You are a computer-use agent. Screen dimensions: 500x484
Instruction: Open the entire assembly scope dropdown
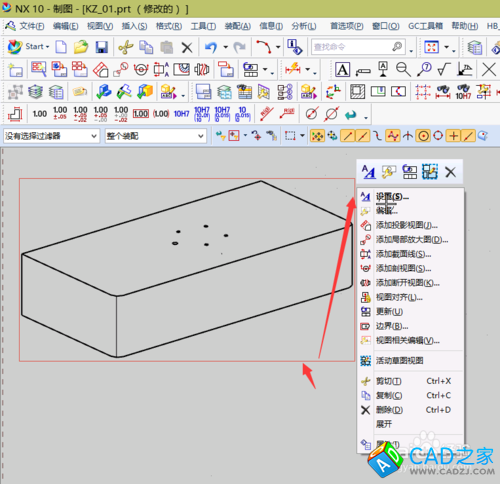(x=156, y=136)
